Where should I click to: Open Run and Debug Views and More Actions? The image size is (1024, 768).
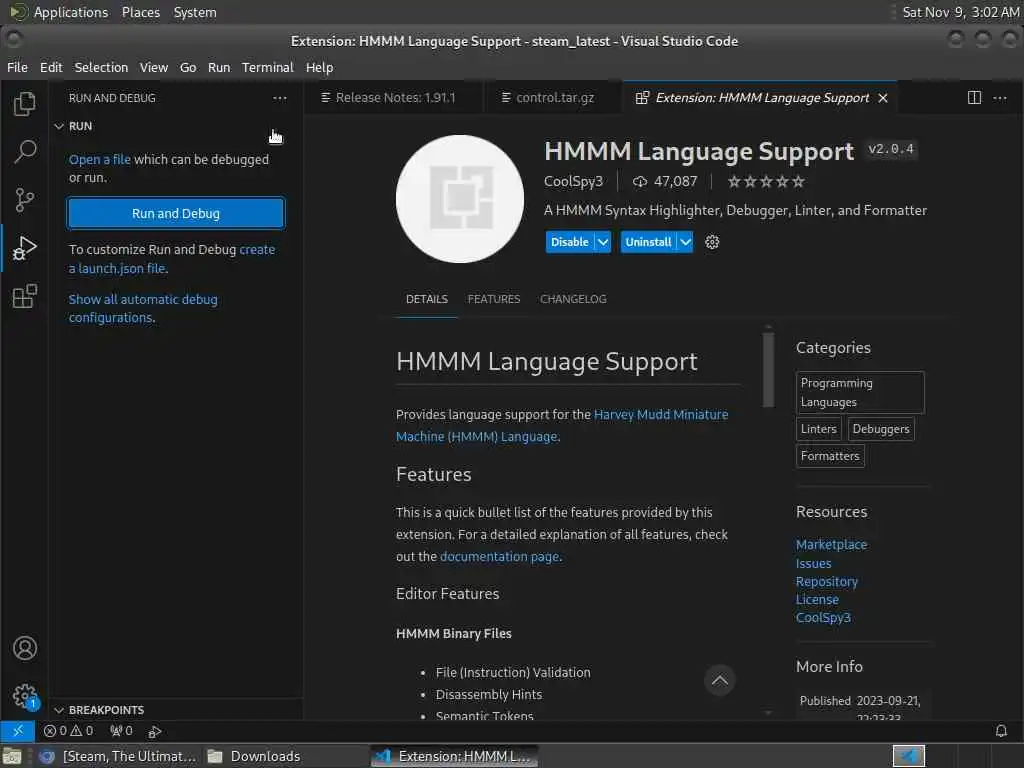[x=280, y=98]
